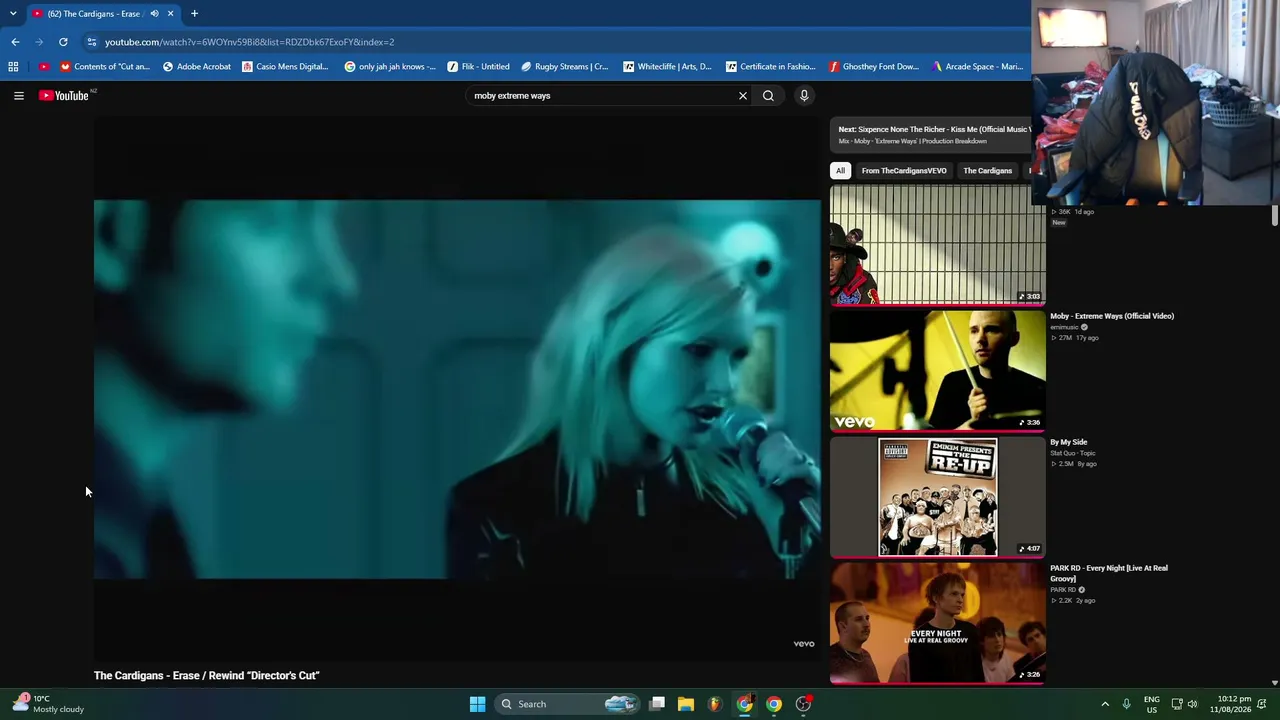This screenshot has height=720, width=1280.
Task: Open the Rugby Streams bookmark
Action: [x=564, y=67]
